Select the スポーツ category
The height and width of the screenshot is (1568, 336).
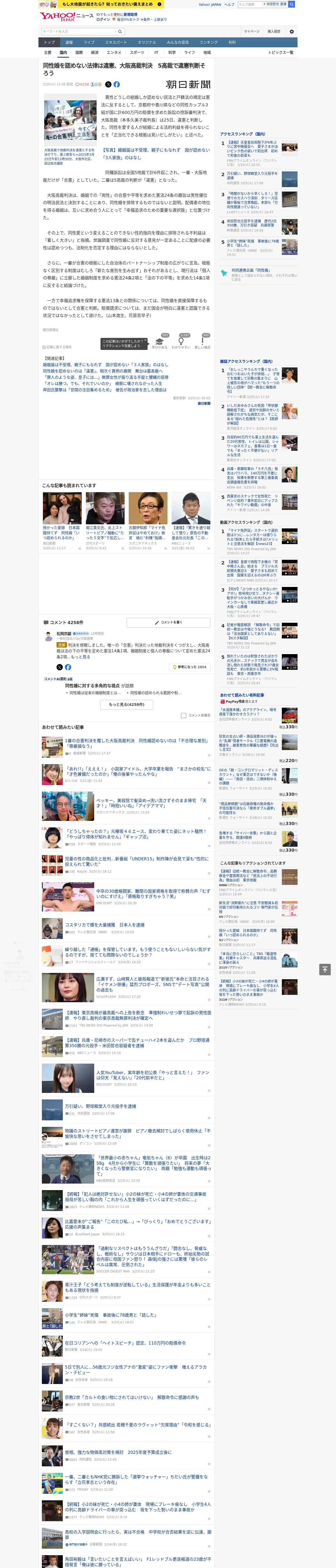pyautogui.click(x=137, y=52)
